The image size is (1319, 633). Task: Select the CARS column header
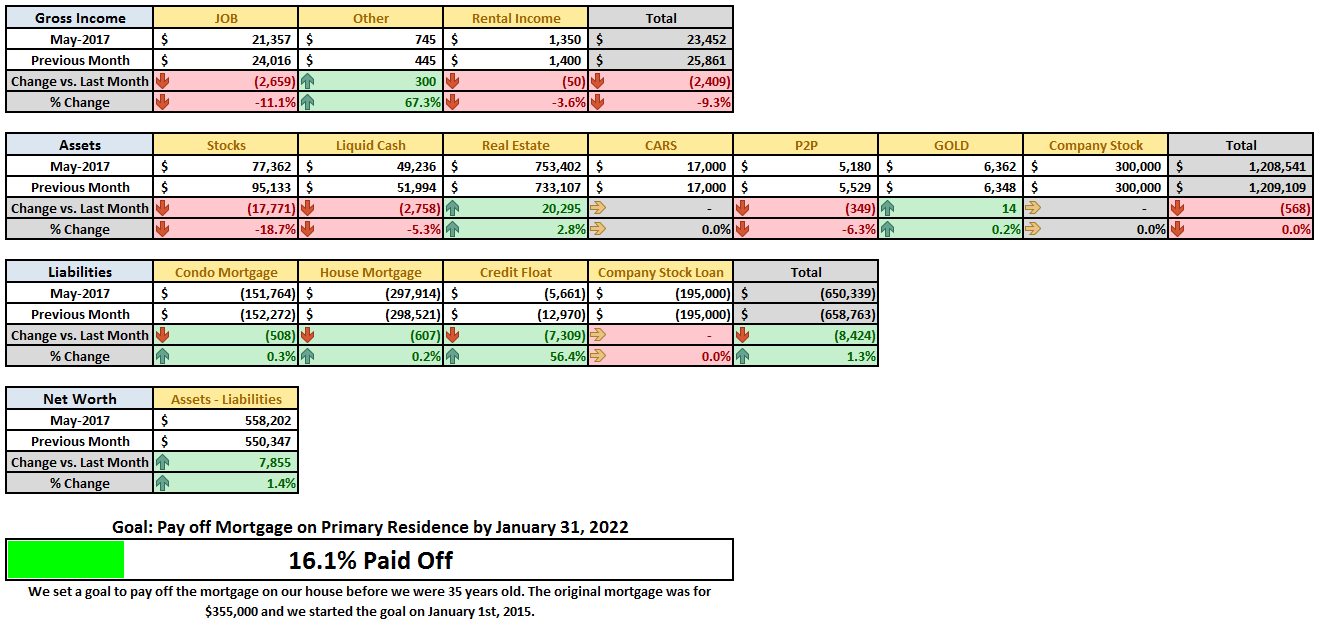pos(661,145)
